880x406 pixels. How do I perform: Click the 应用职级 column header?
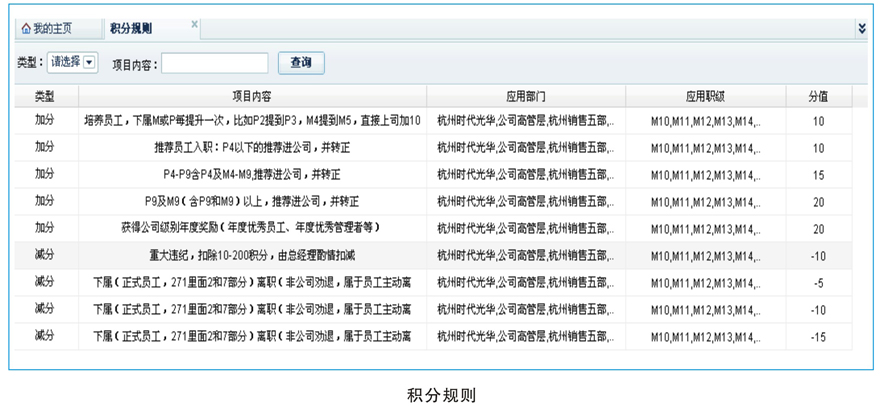705,96
